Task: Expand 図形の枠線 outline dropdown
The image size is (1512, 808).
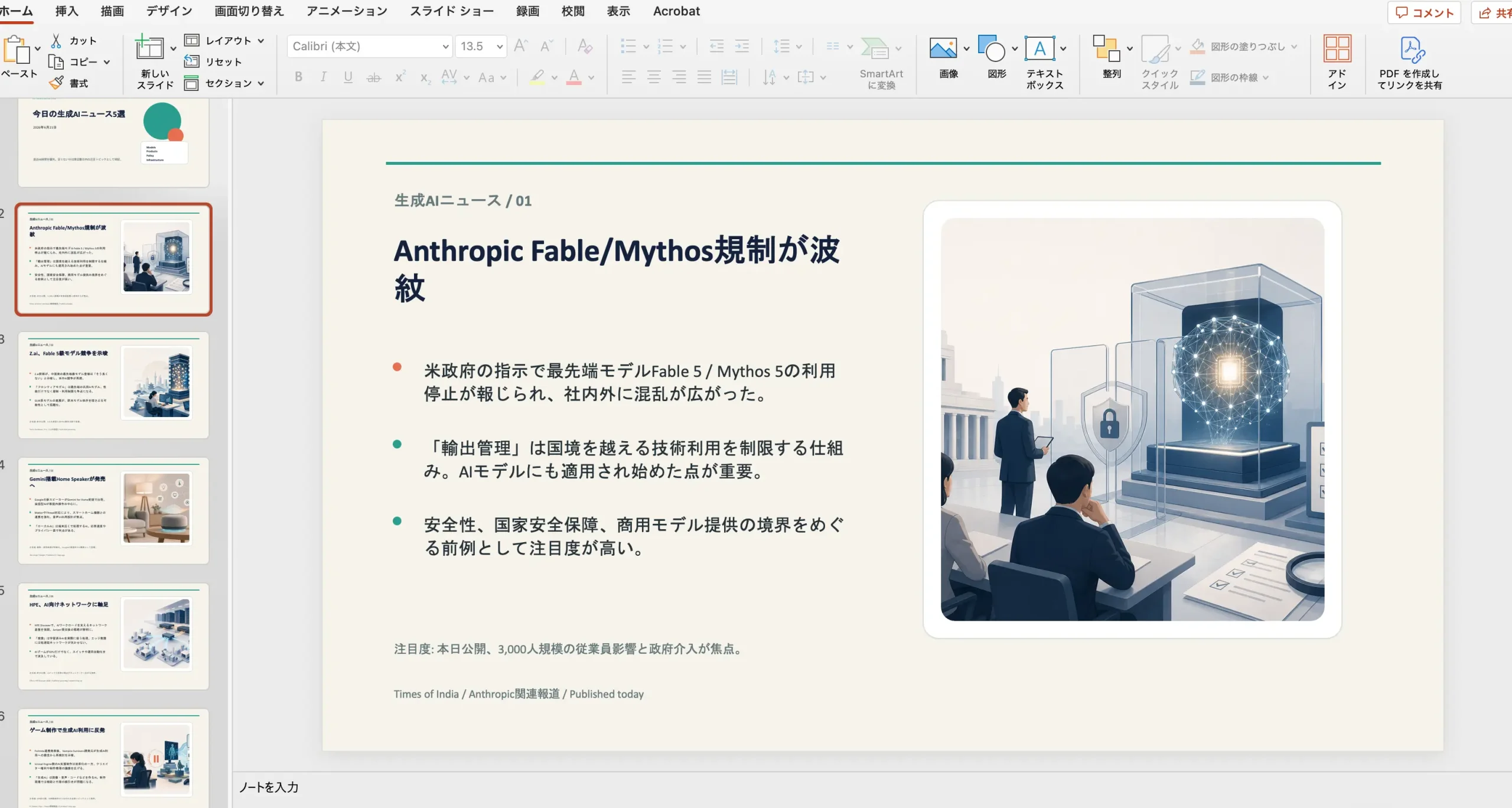Action: click(1266, 77)
